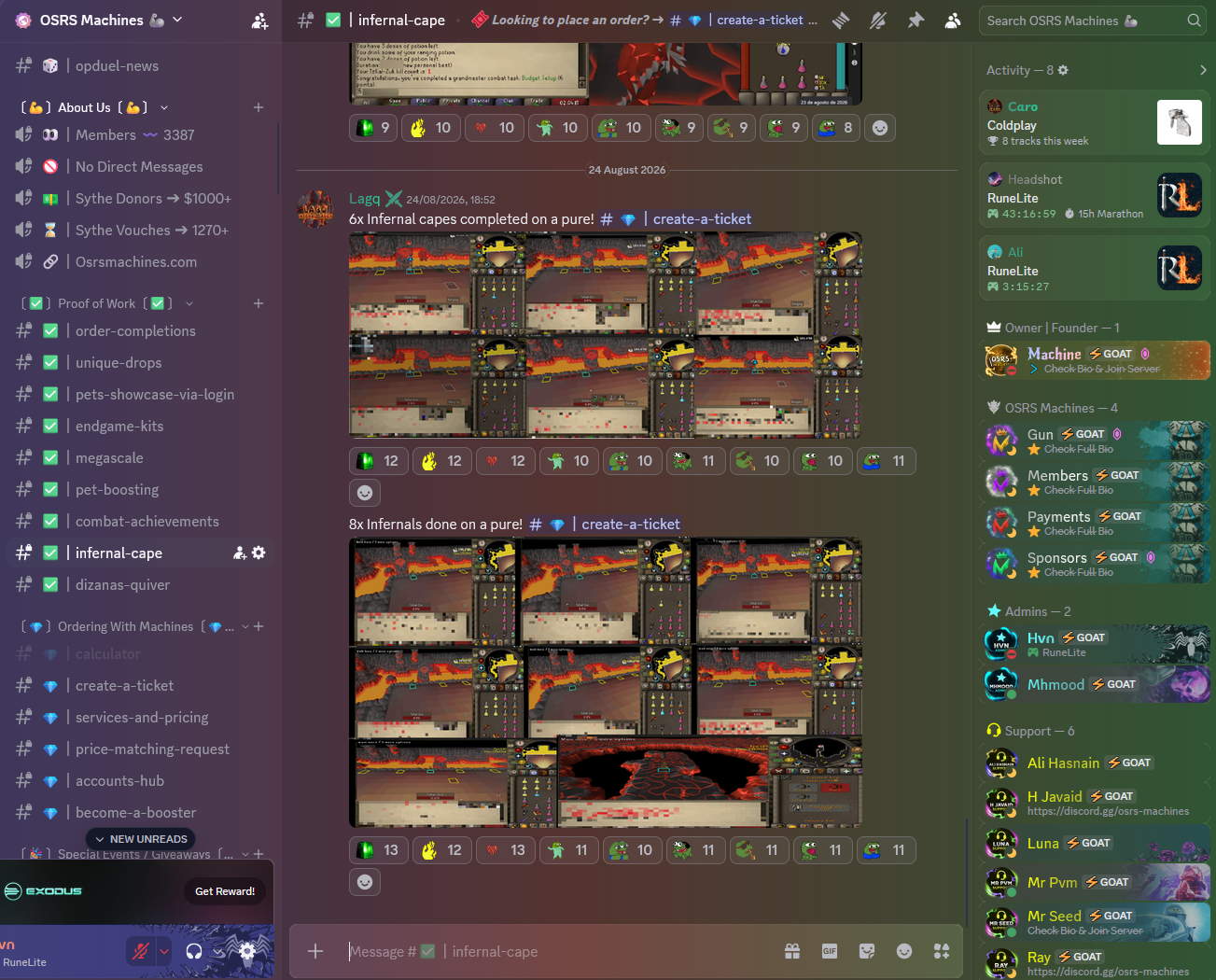The width and height of the screenshot is (1216, 980).
Task: Open pinned messages with the pin icon
Action: click(915, 21)
